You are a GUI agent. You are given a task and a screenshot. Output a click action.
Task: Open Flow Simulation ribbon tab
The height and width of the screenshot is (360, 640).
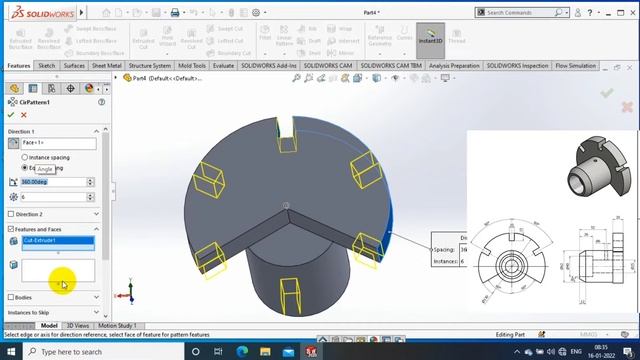pos(576,66)
